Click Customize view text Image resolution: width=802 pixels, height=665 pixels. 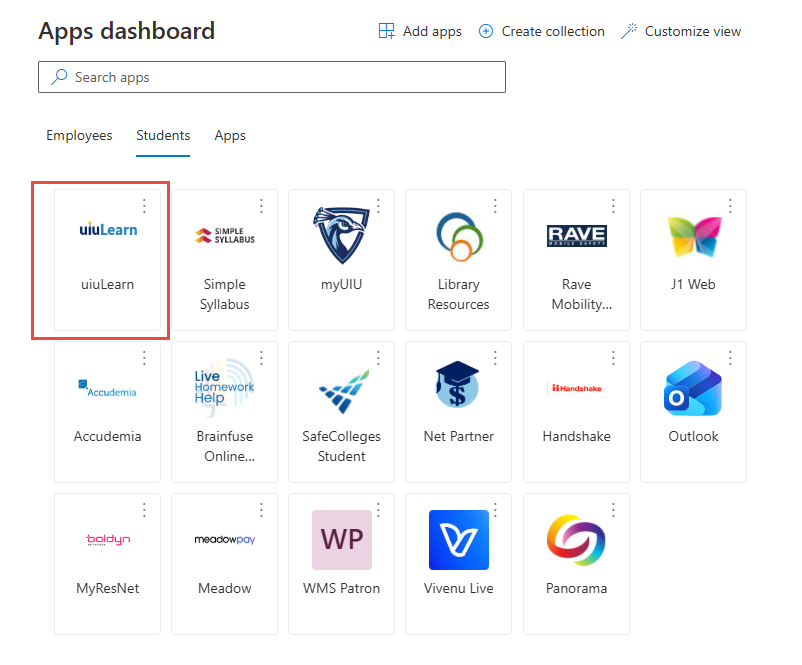693,31
